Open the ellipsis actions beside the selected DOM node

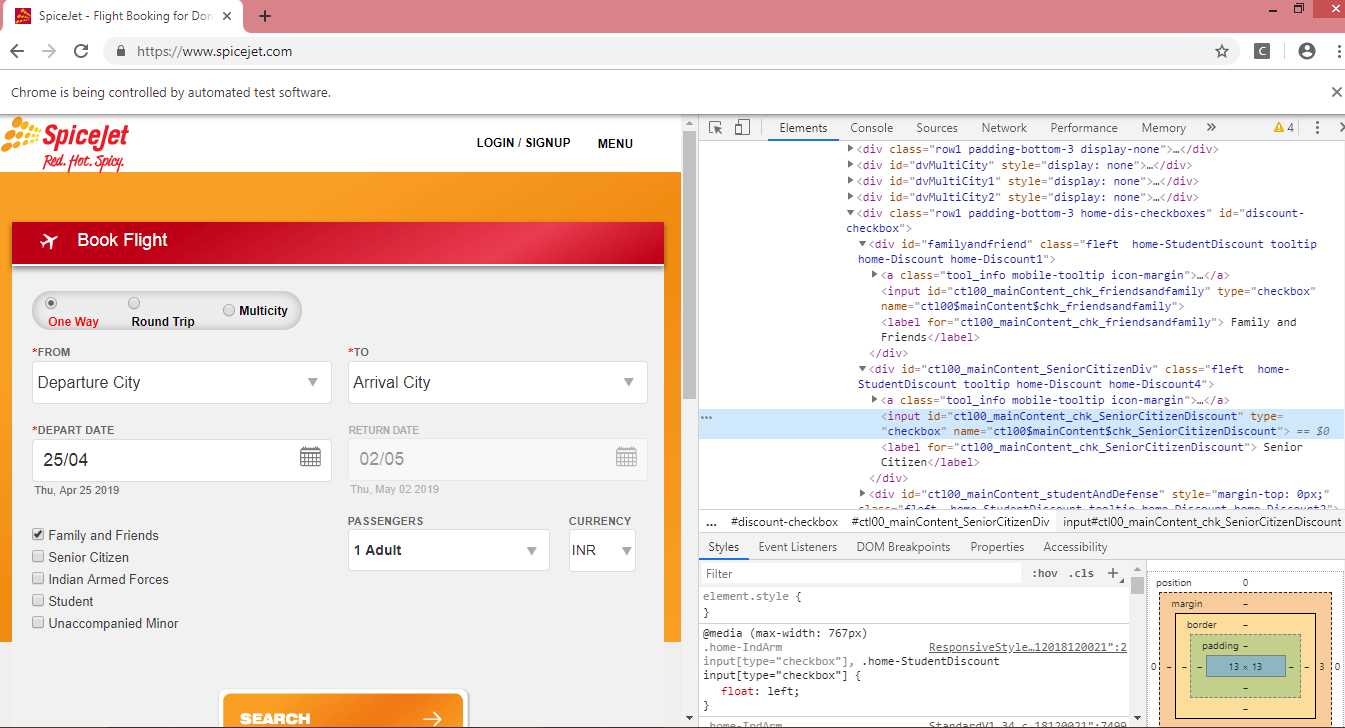[706, 417]
